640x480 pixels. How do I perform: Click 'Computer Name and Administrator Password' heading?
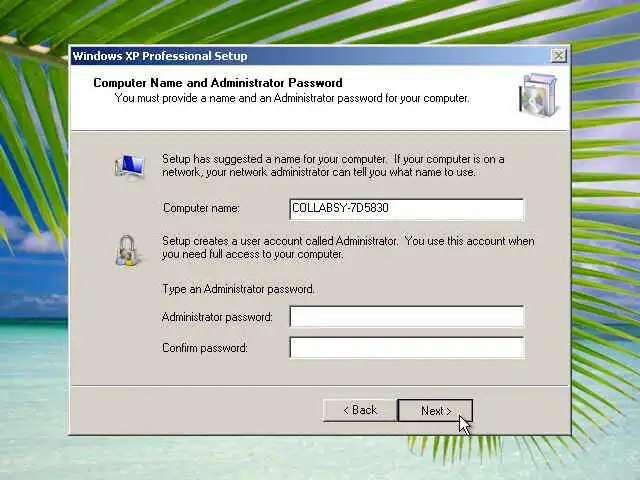tap(218, 83)
